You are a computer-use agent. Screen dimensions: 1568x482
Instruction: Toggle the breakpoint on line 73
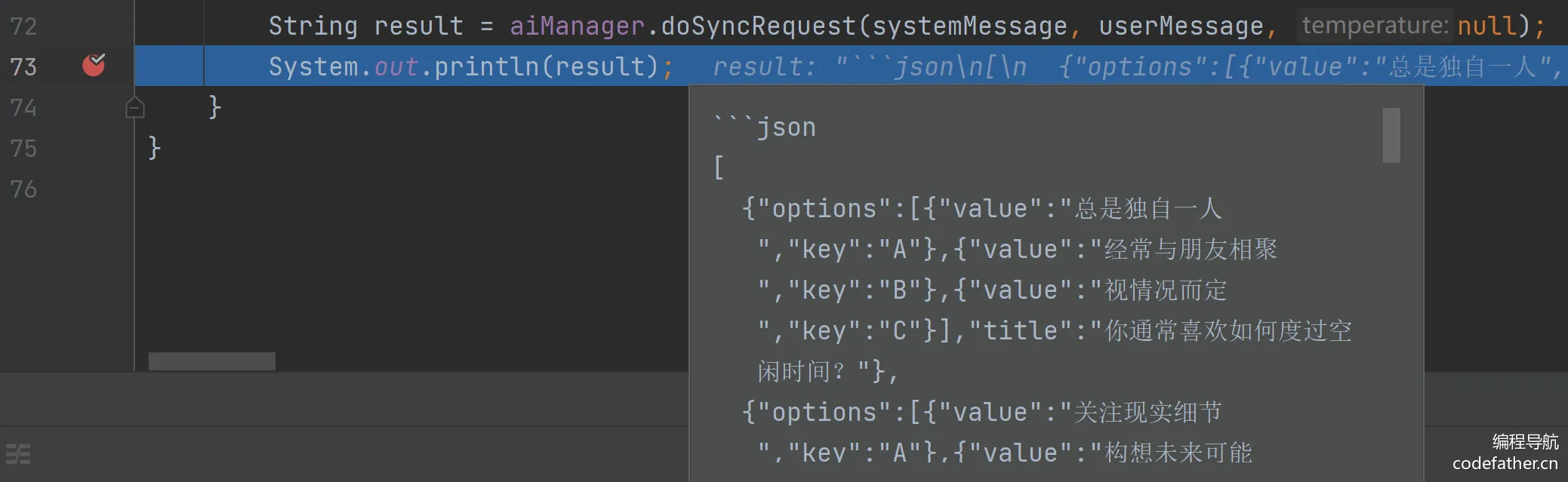(x=94, y=66)
